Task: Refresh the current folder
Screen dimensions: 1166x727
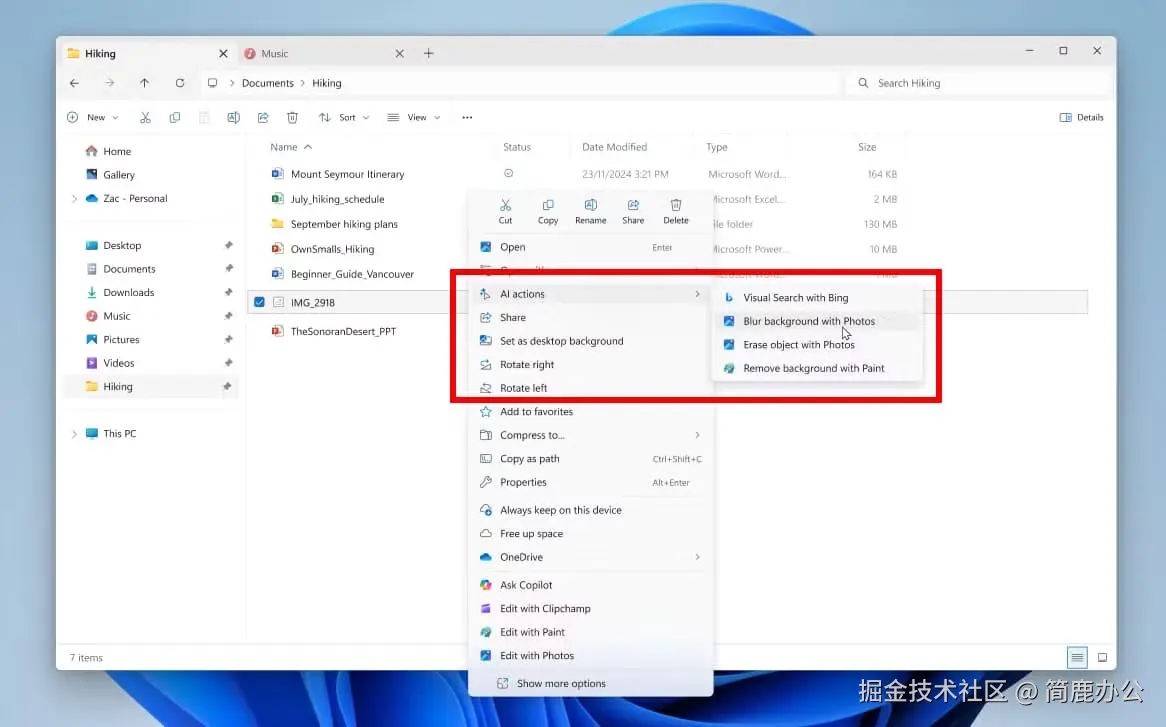Action: click(x=180, y=83)
